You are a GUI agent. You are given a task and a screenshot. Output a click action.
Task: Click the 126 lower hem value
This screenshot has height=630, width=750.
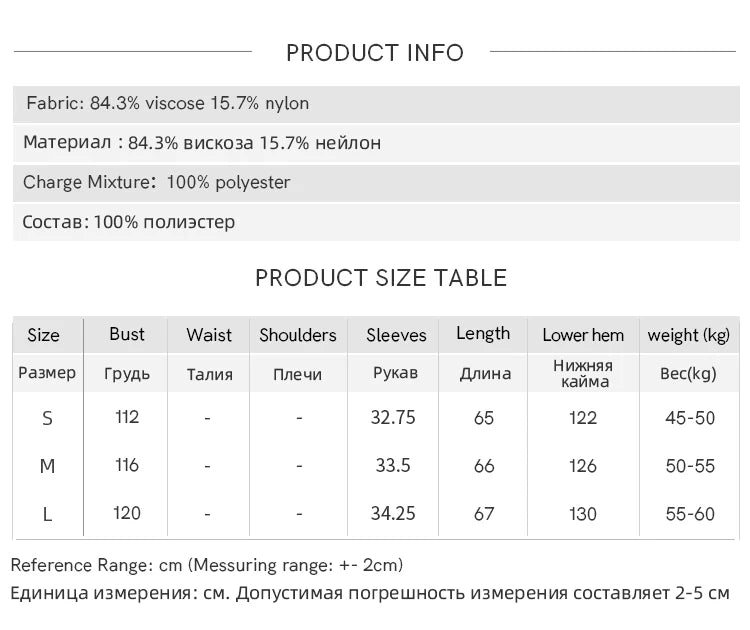point(583,466)
